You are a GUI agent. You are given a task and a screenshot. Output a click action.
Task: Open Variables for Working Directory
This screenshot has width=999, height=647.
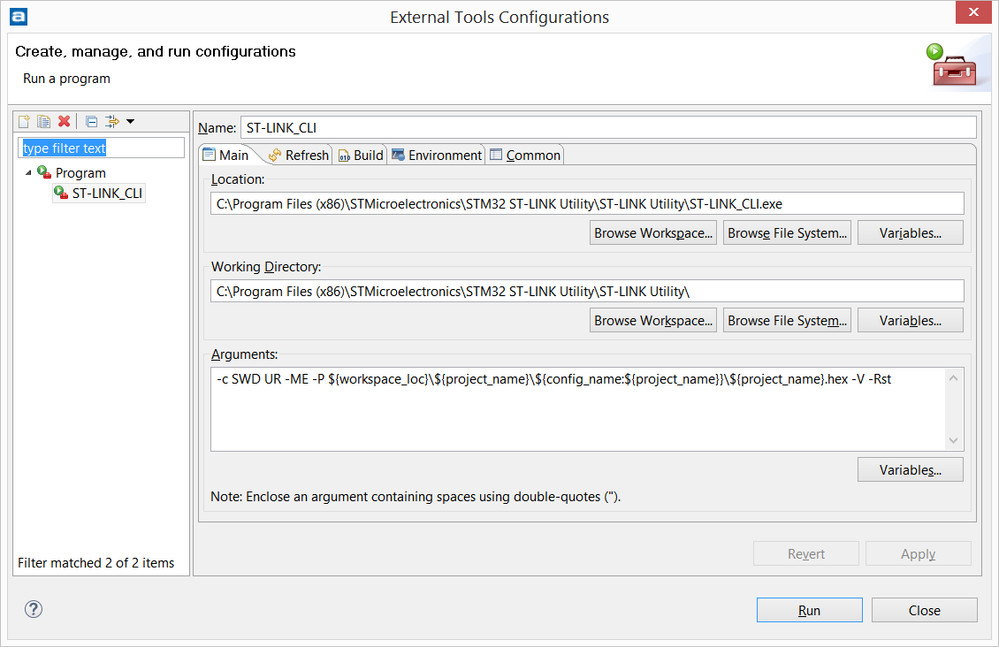pyautogui.click(x=910, y=320)
